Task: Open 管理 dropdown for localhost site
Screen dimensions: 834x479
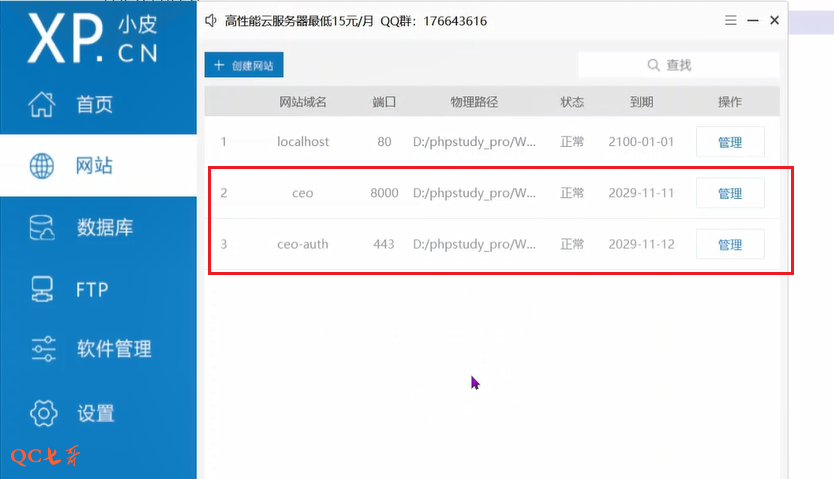Action: [x=730, y=142]
